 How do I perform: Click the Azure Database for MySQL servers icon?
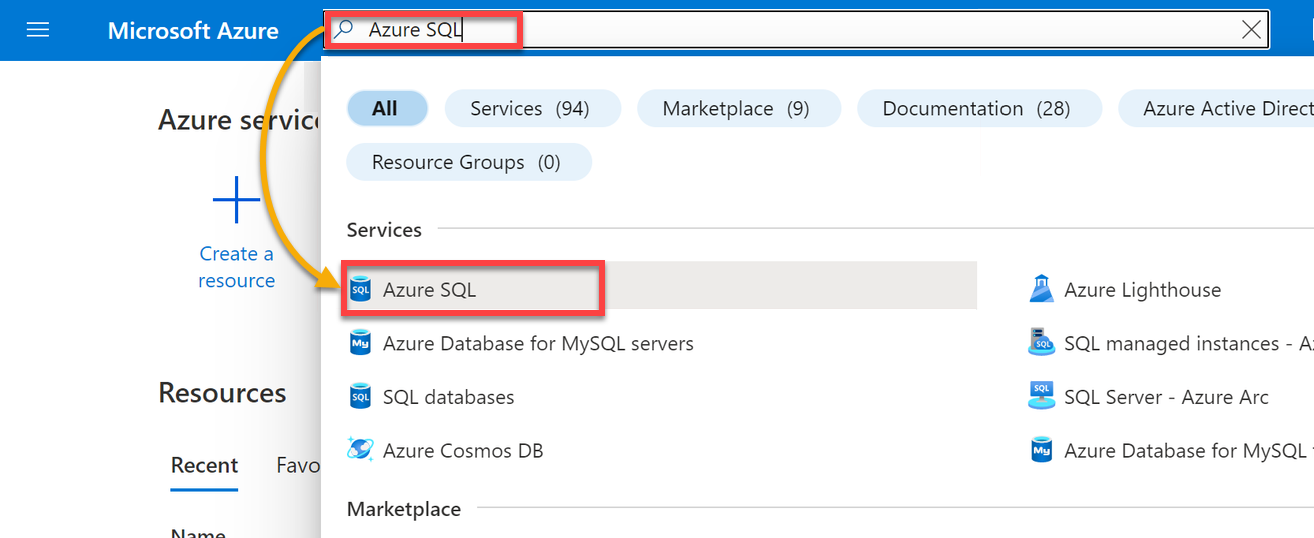click(x=360, y=343)
